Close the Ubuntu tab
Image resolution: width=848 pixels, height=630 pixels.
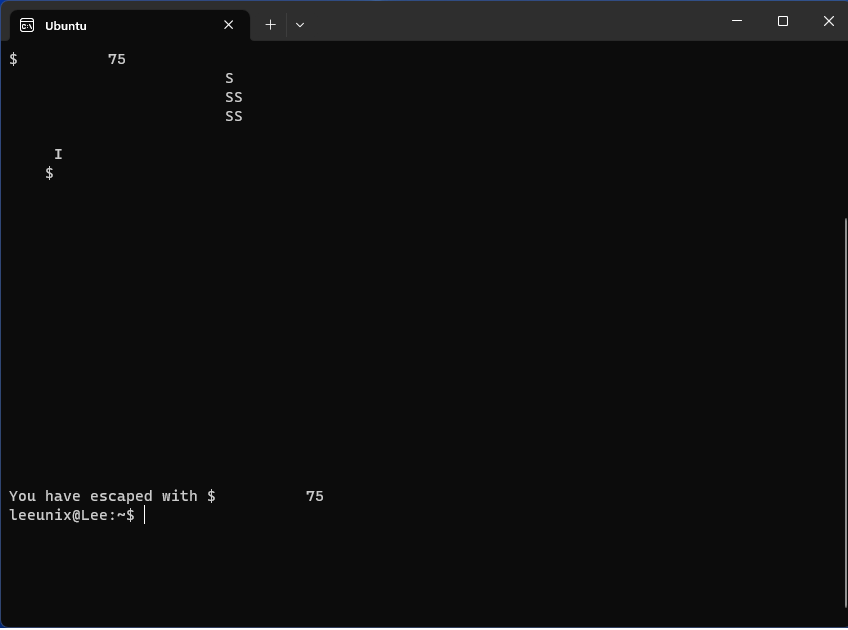tap(229, 25)
